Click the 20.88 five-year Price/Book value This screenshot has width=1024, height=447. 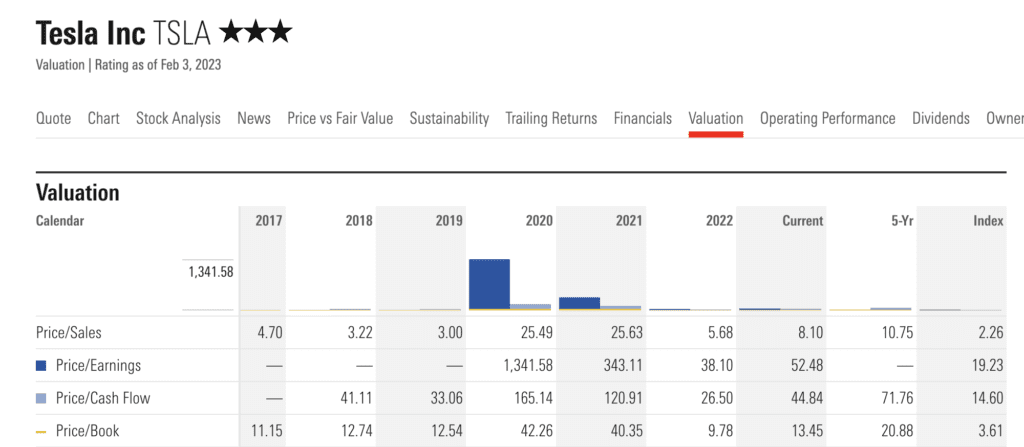(x=897, y=431)
